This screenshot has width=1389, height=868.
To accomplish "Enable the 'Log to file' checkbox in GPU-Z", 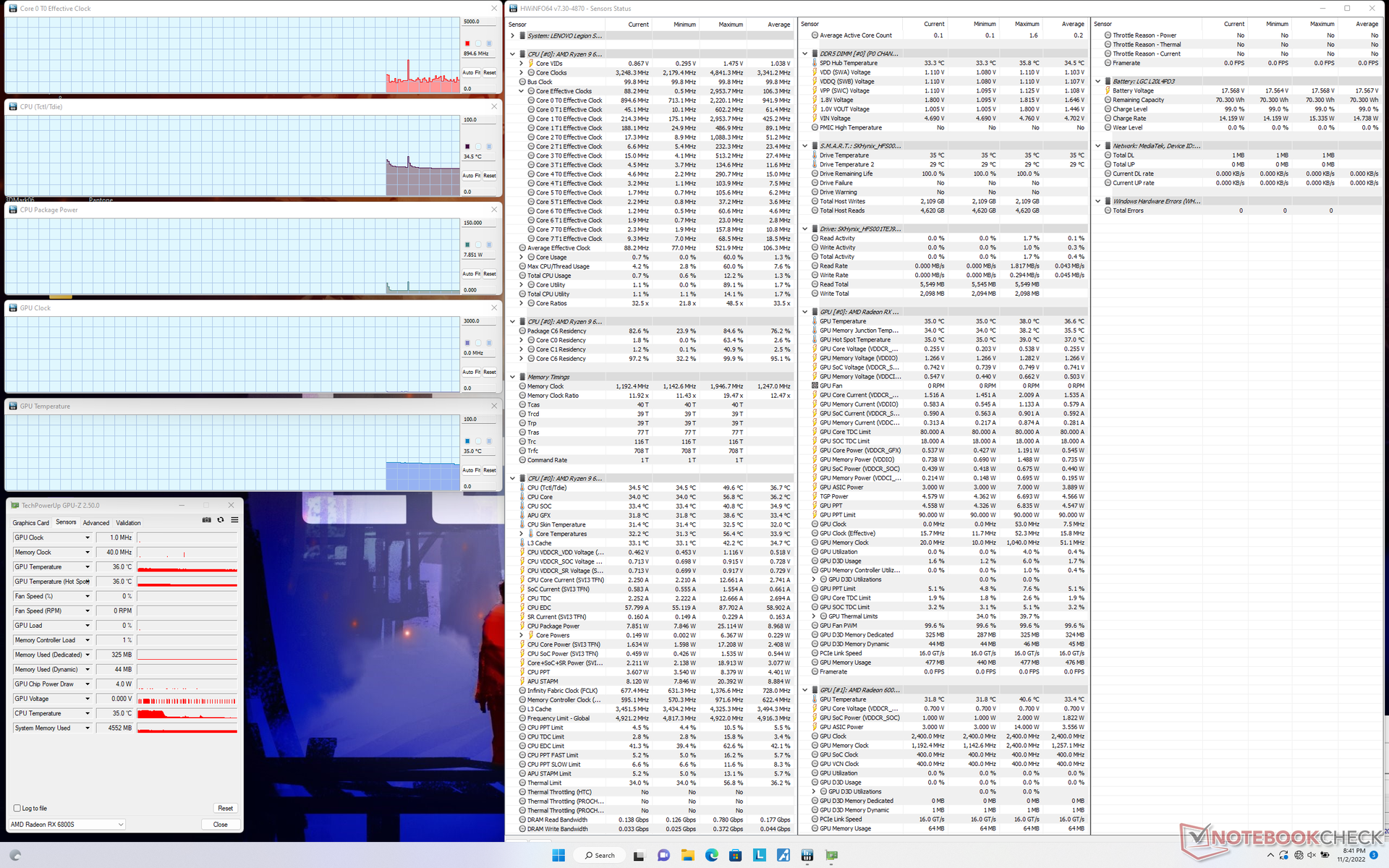I will [x=17, y=808].
